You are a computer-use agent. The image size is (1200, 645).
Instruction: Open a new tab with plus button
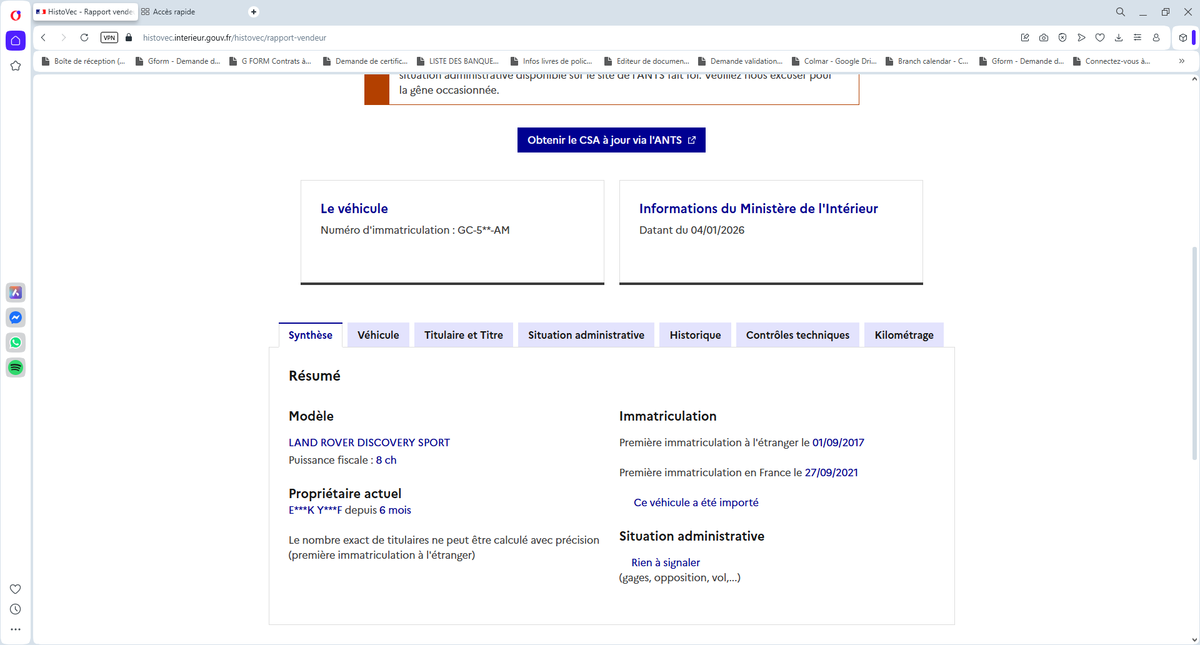point(253,11)
